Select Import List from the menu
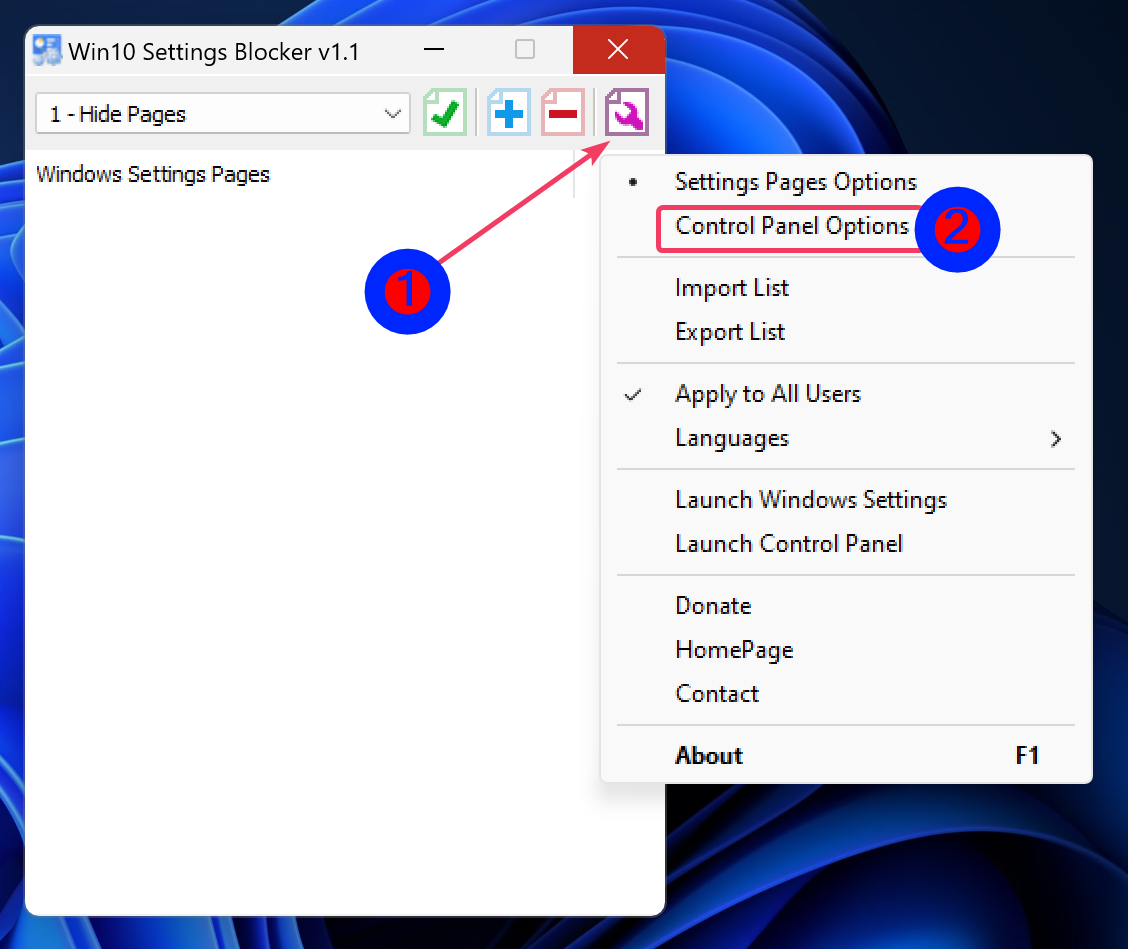The width and height of the screenshot is (1128, 949). [x=846, y=288]
